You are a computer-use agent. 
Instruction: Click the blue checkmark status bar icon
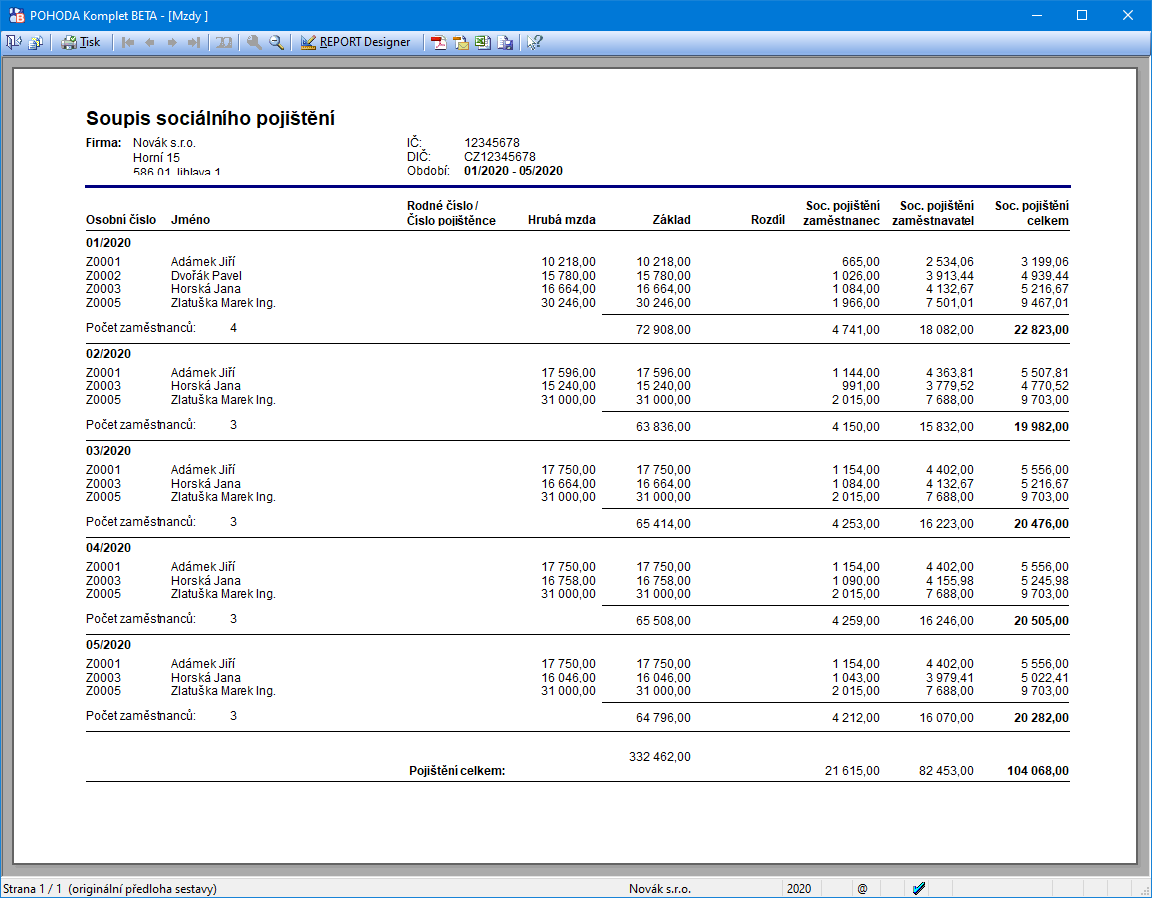[918, 888]
